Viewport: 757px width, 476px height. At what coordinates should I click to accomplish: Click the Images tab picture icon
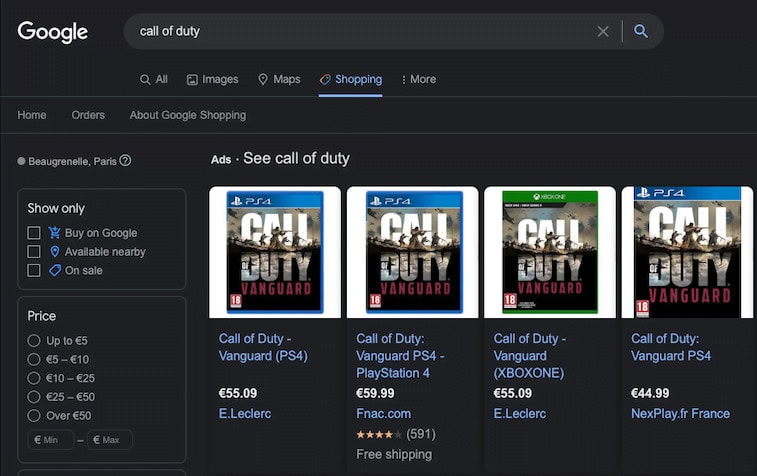pos(192,80)
